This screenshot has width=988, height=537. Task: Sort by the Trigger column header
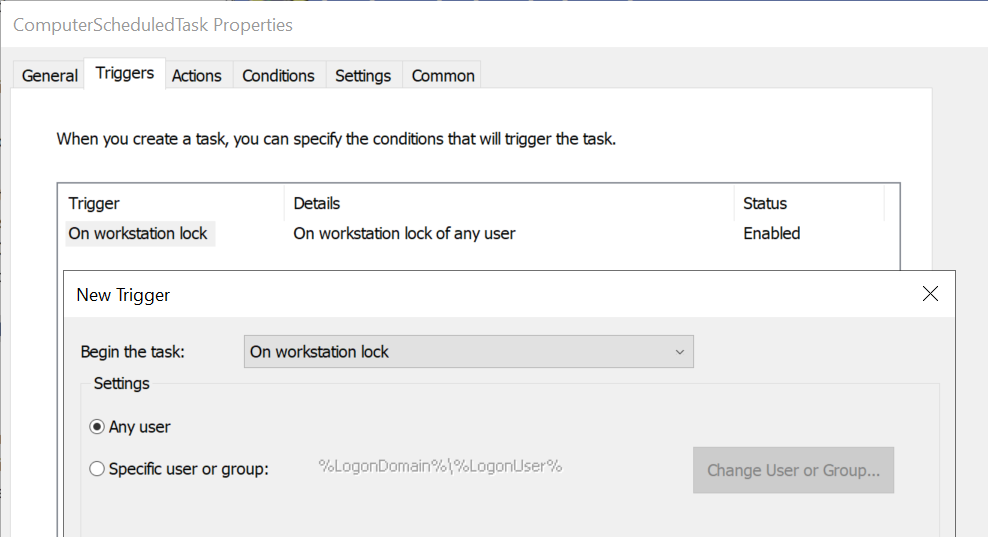point(94,203)
